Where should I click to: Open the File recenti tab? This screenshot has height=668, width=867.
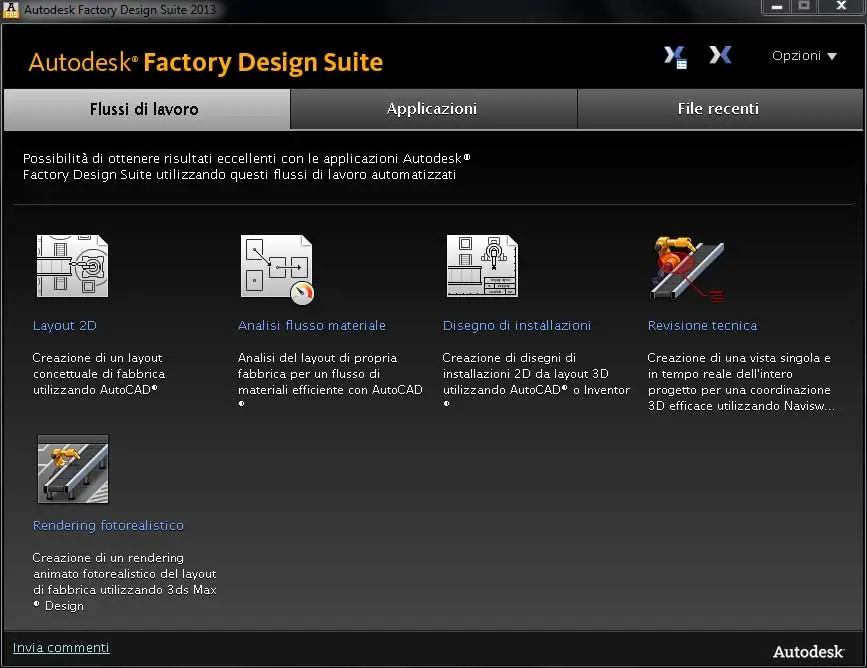pyautogui.click(x=720, y=109)
